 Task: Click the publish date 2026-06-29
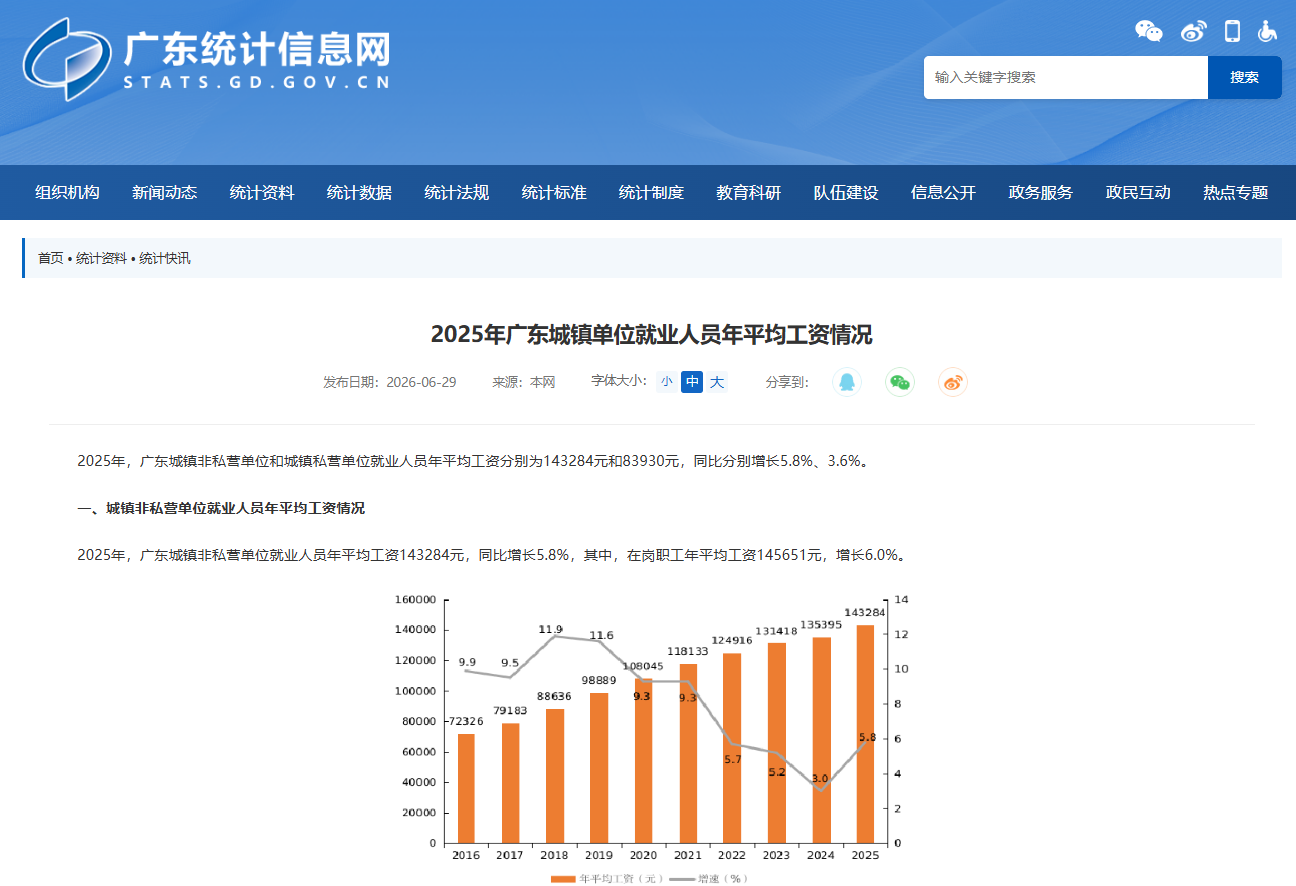pos(421,382)
